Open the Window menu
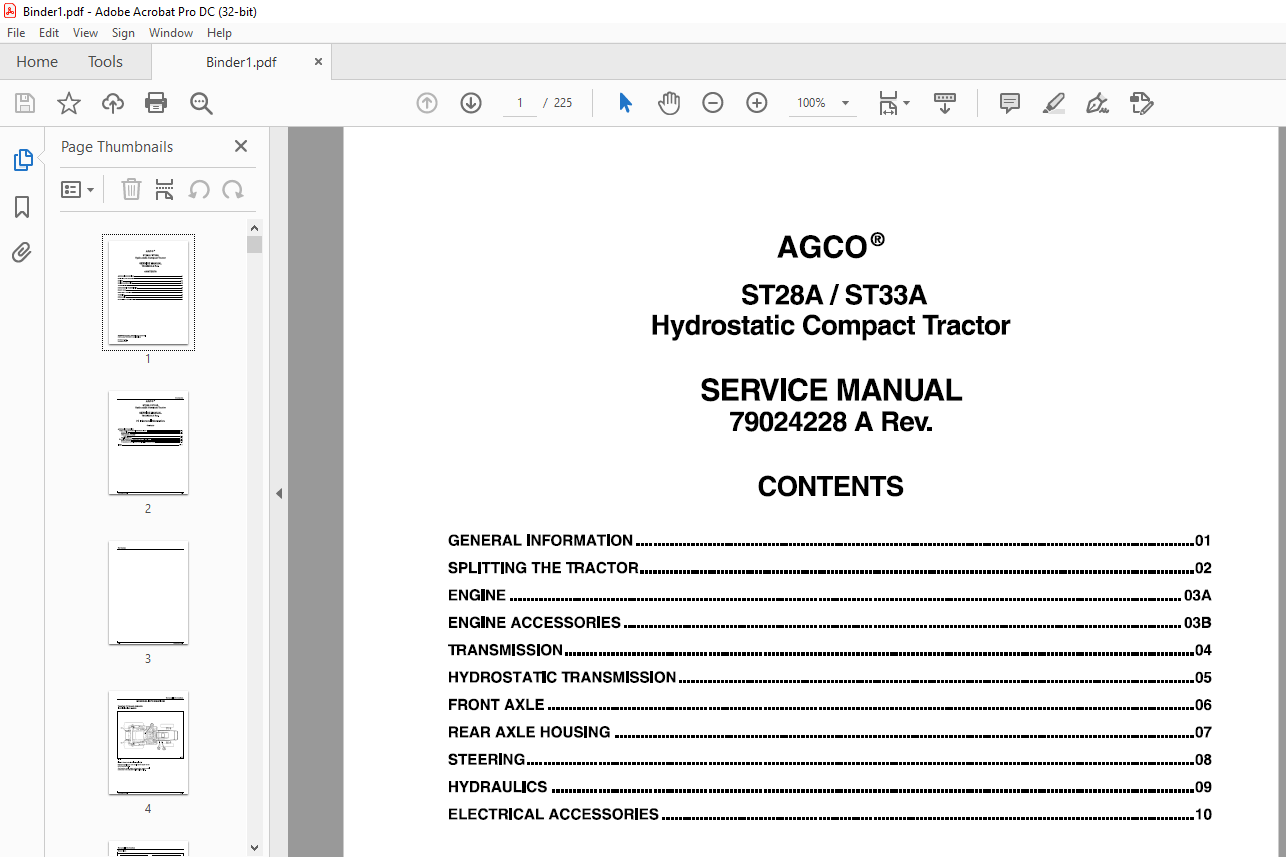1286x857 pixels. pos(171,33)
